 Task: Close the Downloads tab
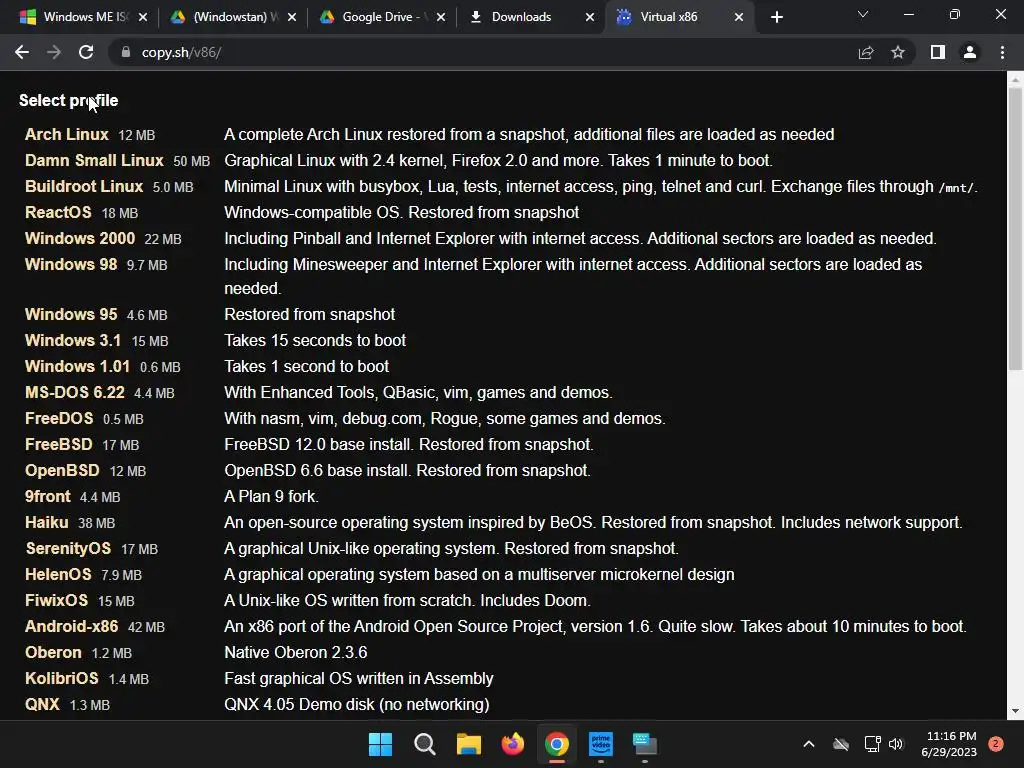(590, 17)
